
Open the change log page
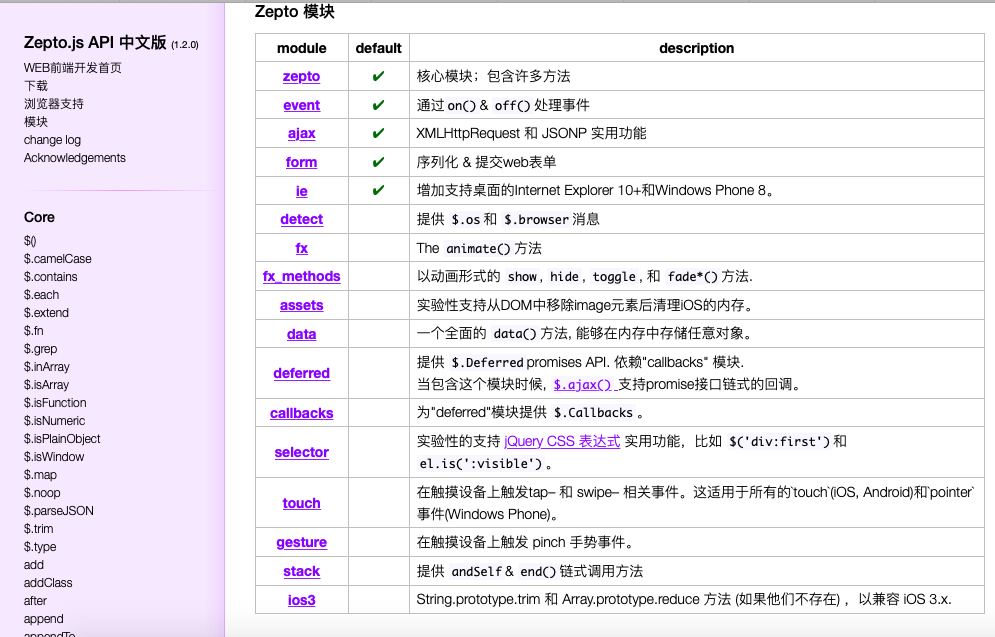coord(51,140)
